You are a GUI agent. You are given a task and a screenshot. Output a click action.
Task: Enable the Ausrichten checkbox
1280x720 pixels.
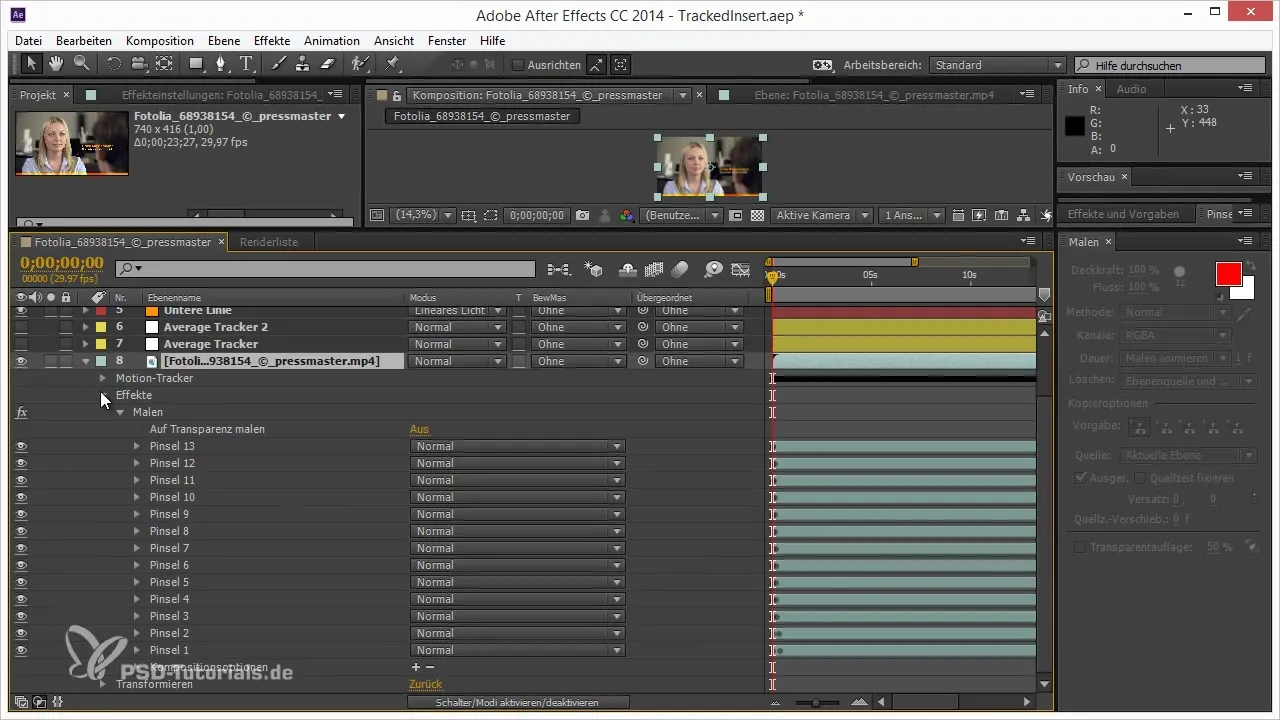point(518,65)
